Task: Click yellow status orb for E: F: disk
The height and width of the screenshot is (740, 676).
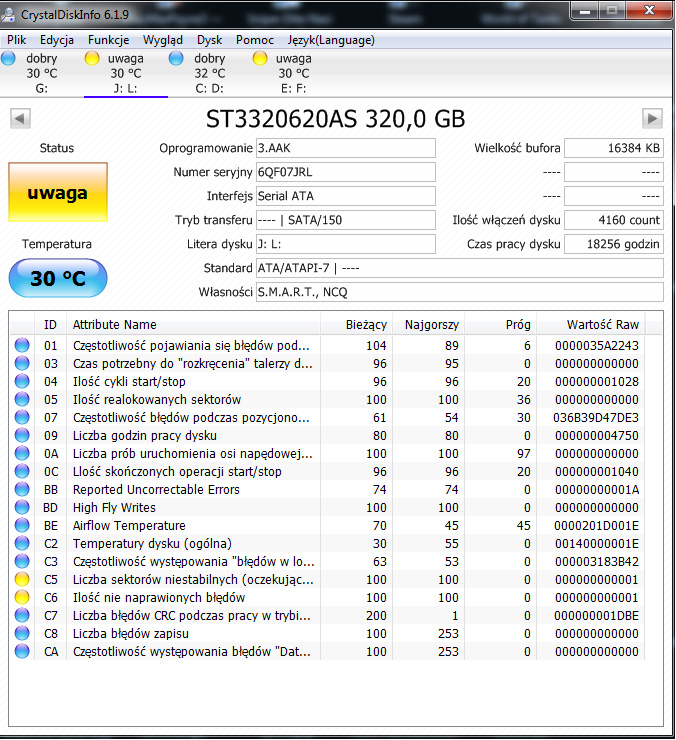Action: point(260,59)
